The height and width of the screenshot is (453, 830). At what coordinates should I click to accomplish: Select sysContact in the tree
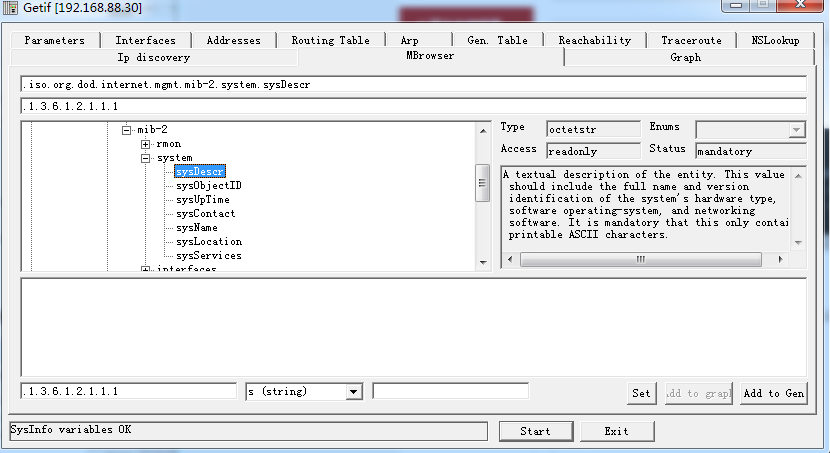[205, 213]
